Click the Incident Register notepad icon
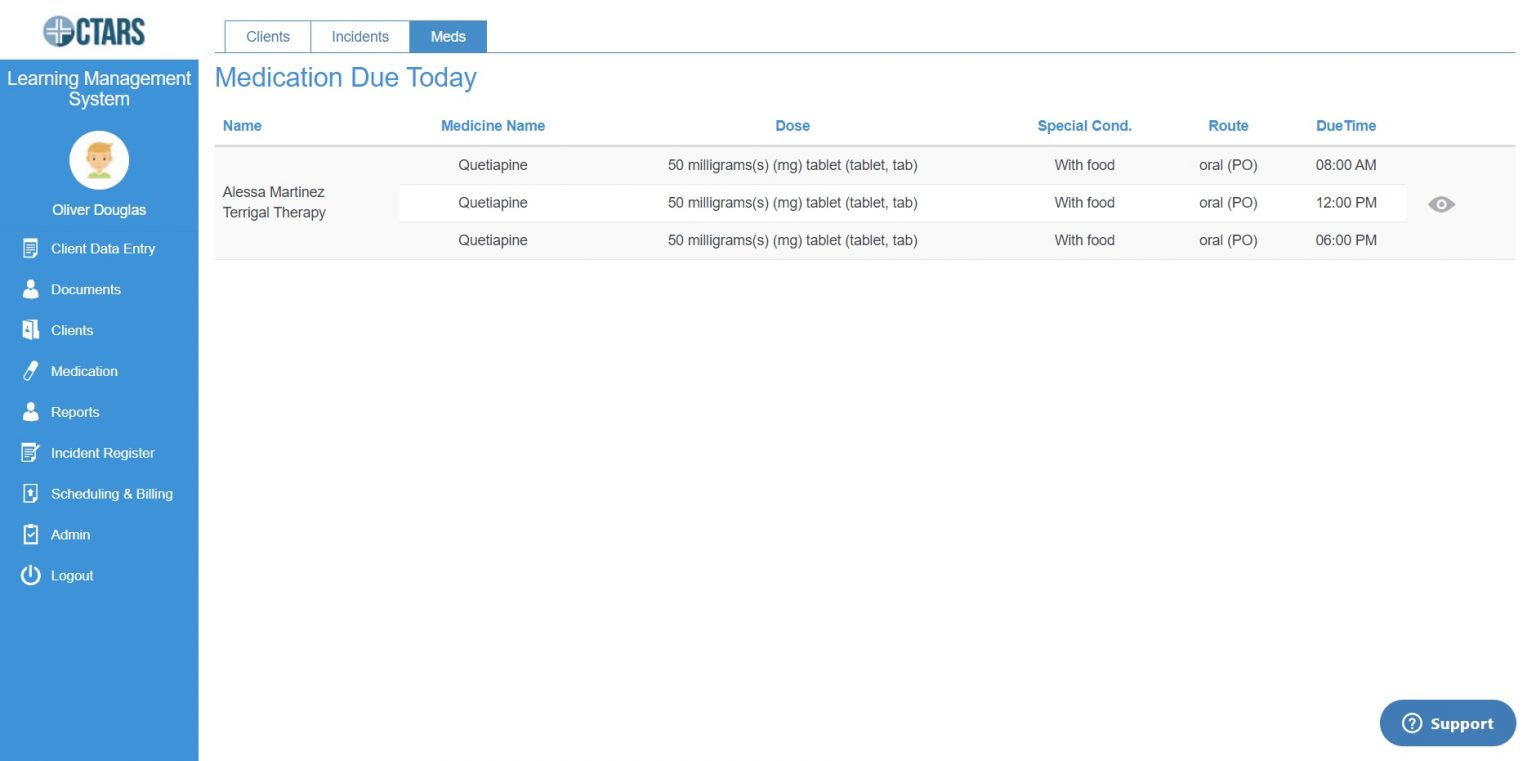1536x761 pixels. (30, 453)
